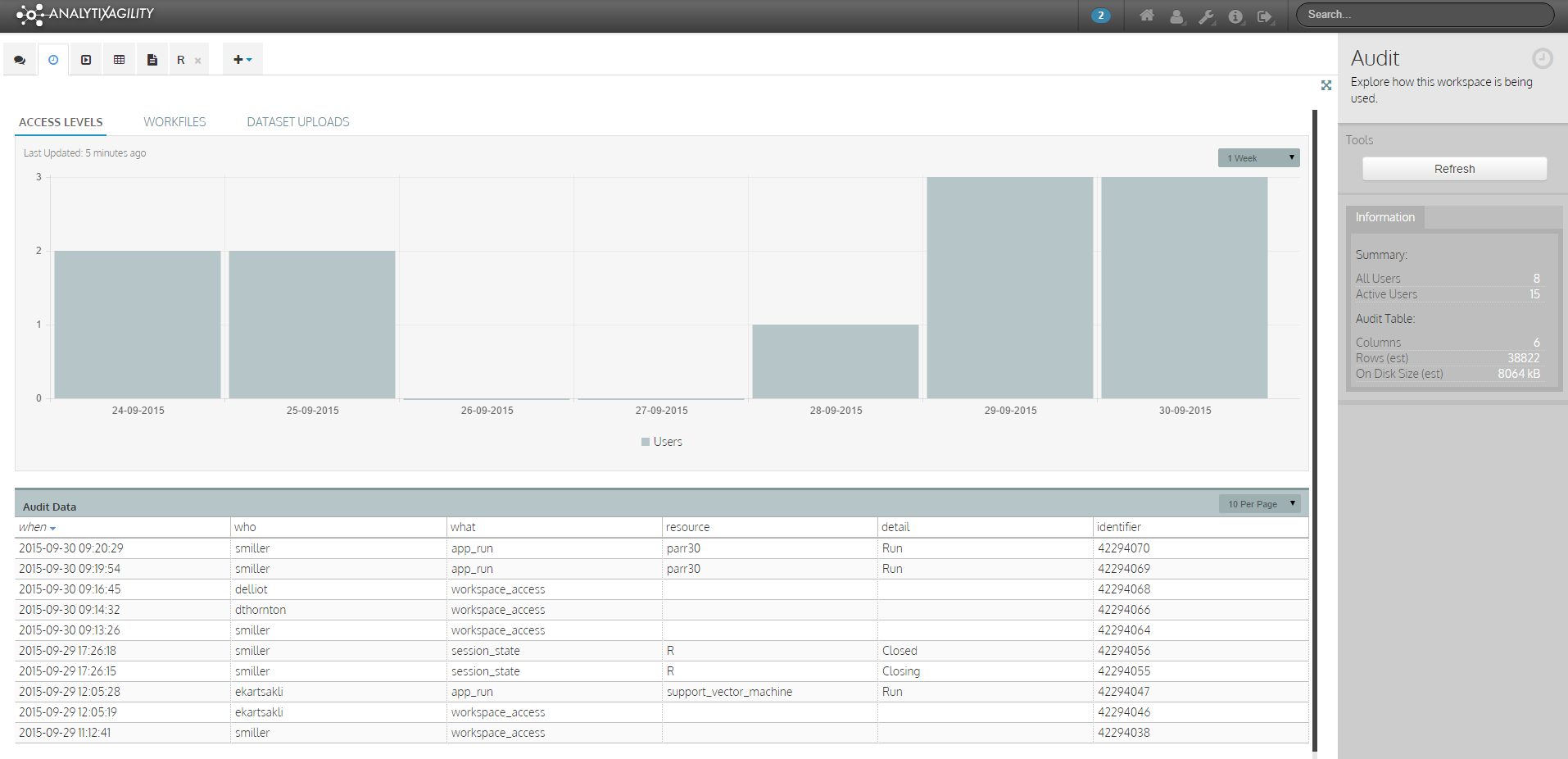Select the Access Levels tab
Image resolution: width=1568 pixels, height=759 pixels.
(x=61, y=122)
